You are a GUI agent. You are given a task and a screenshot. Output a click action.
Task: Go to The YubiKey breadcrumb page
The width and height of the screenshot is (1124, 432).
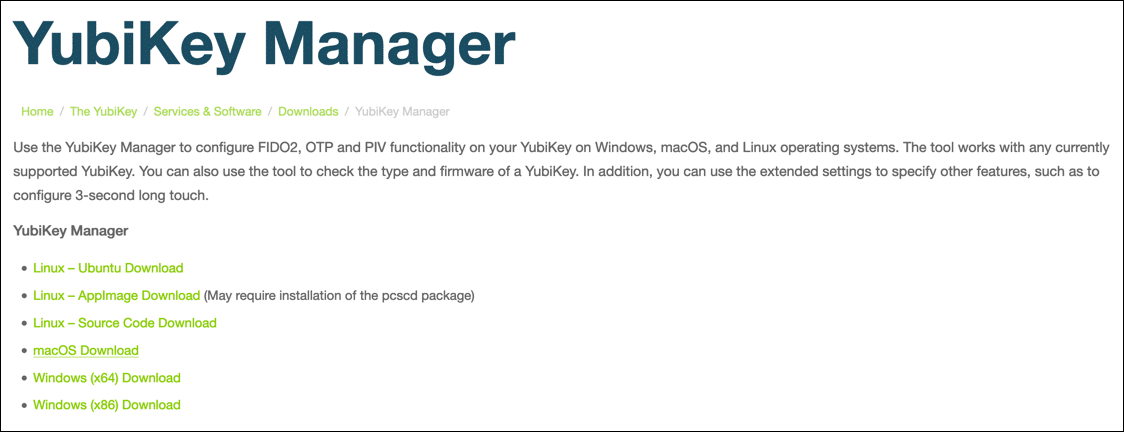click(x=103, y=112)
